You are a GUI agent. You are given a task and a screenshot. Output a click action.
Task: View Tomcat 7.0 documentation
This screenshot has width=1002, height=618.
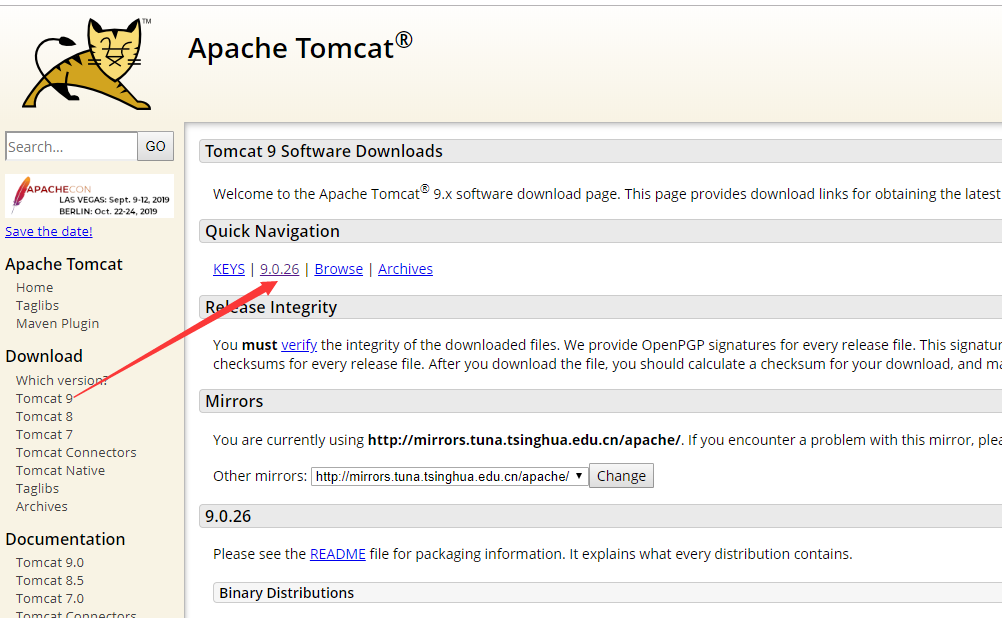[x=50, y=598]
